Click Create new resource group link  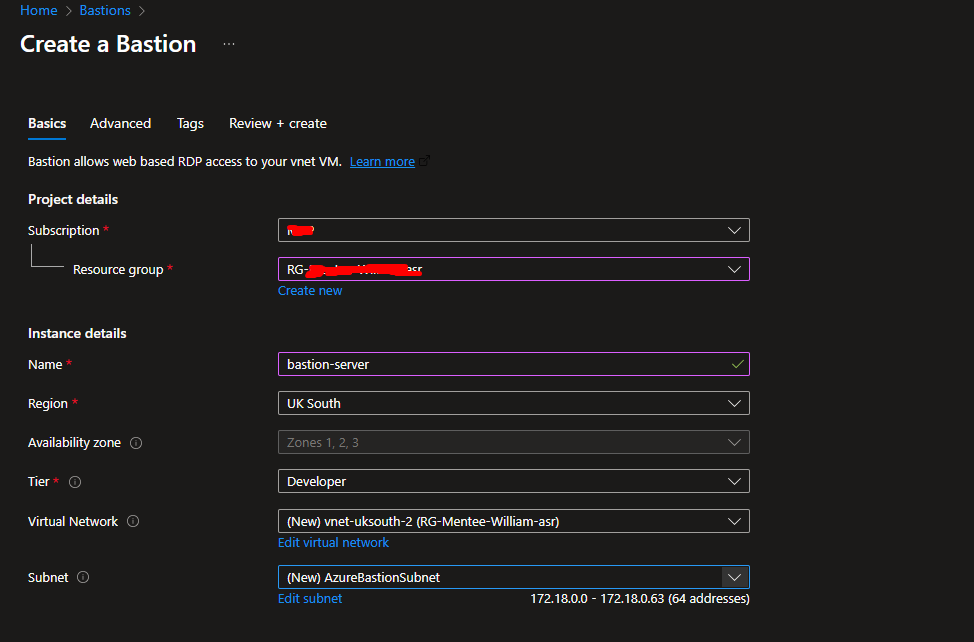pyautogui.click(x=310, y=290)
